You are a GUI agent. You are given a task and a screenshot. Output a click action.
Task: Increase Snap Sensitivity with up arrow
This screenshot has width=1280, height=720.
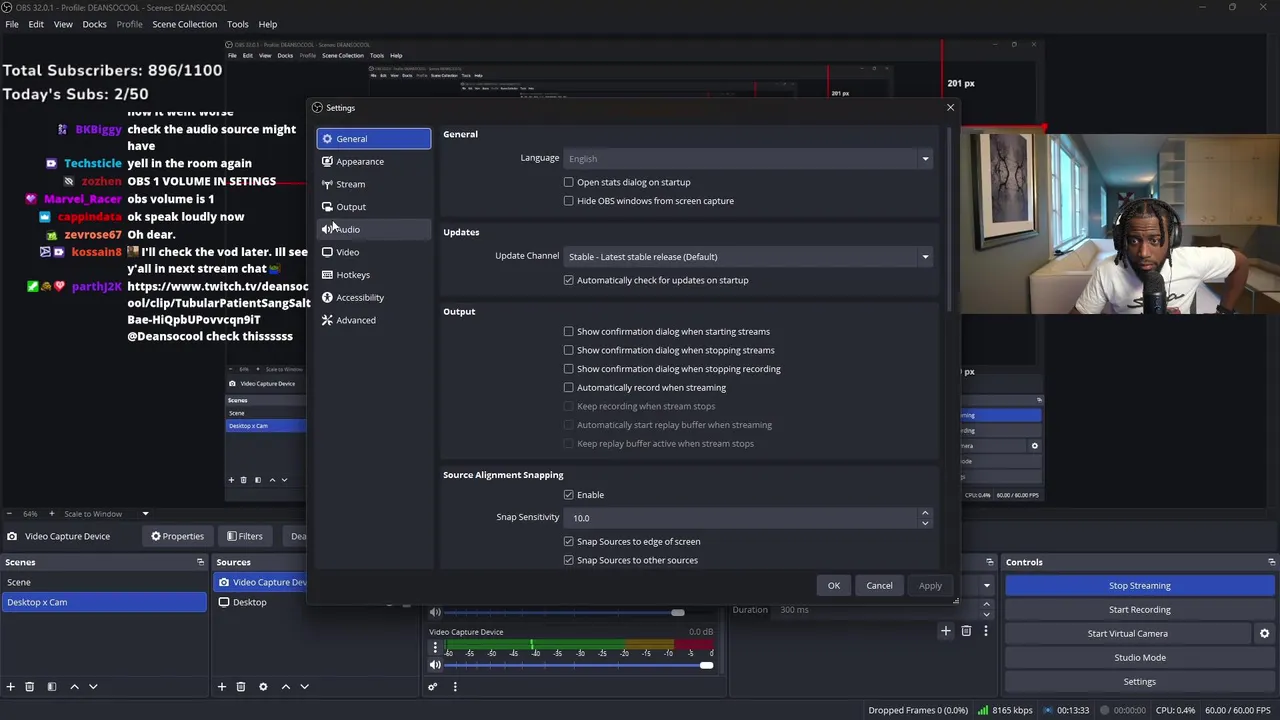pos(925,513)
